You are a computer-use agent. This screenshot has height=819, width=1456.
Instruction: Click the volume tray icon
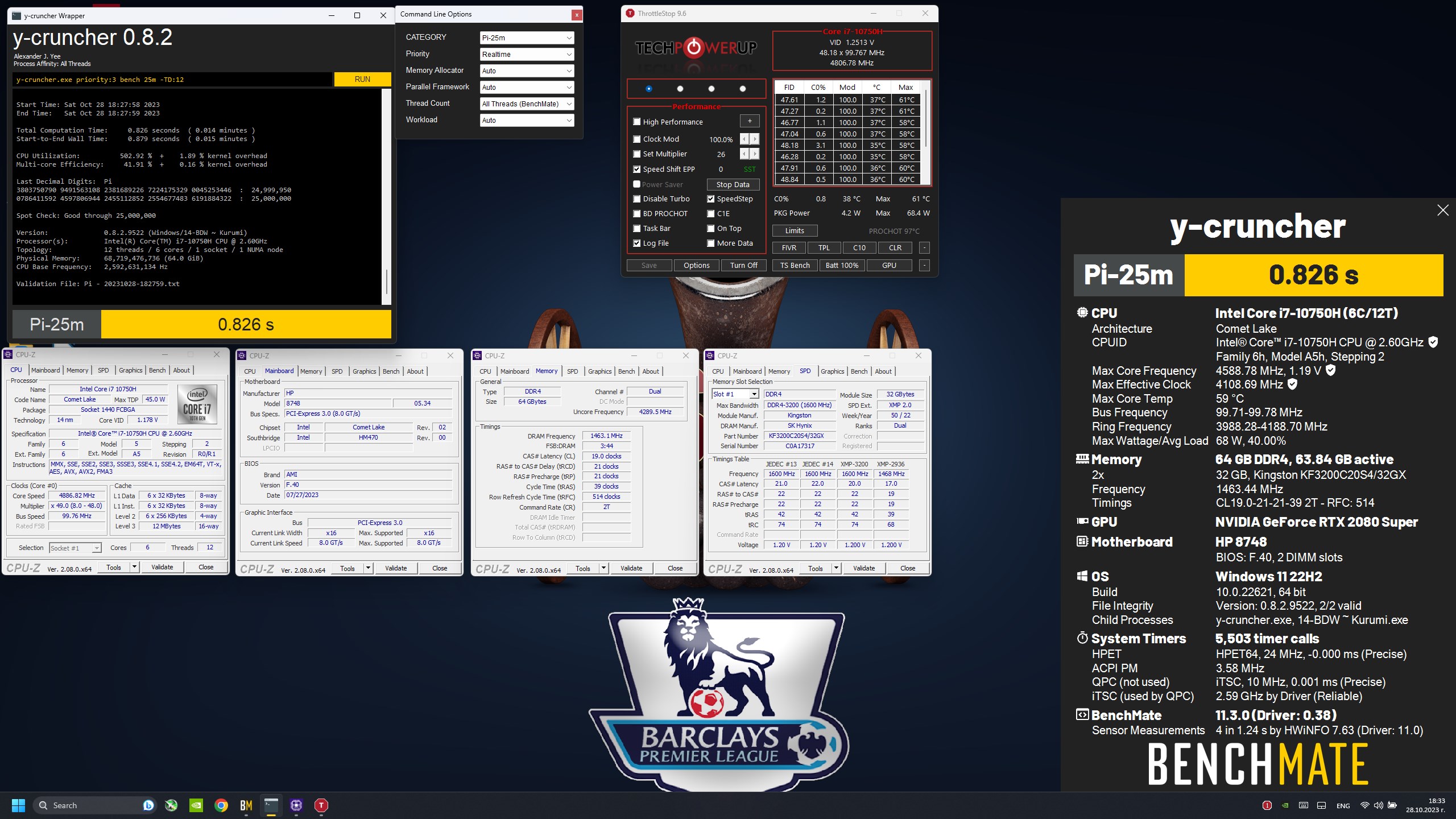click(x=1378, y=805)
